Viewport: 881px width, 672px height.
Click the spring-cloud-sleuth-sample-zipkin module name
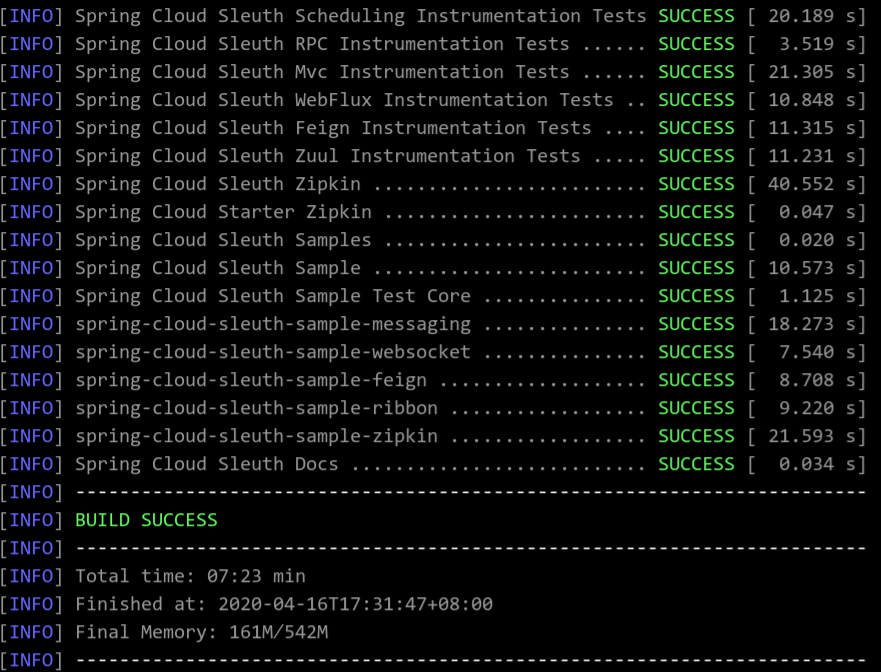[256, 437]
